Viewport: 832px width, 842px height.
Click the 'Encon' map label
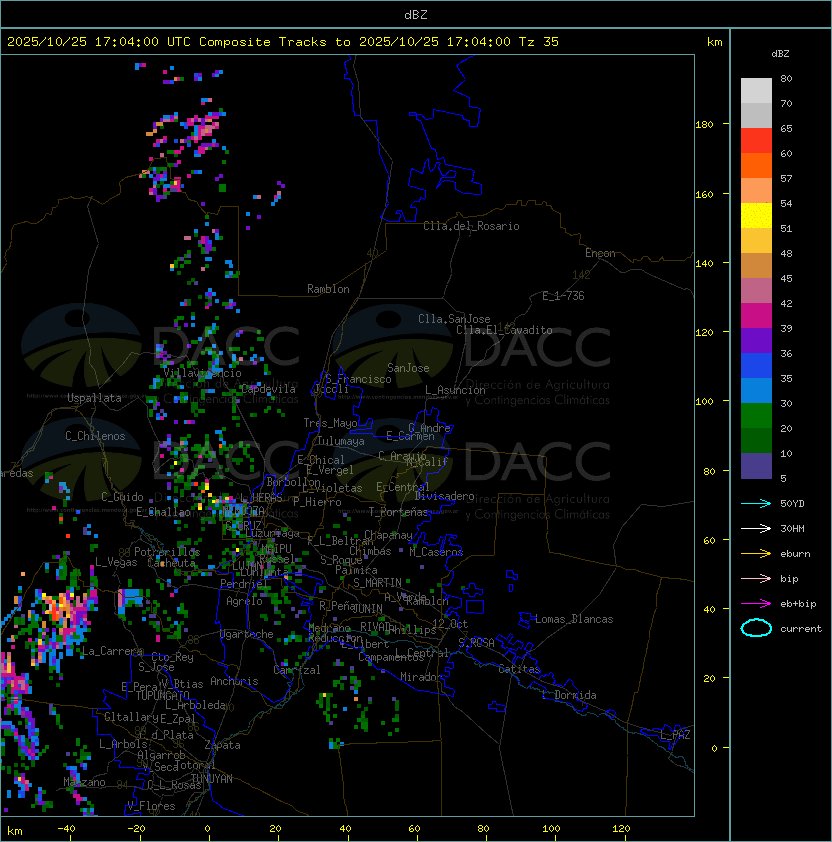tap(600, 253)
